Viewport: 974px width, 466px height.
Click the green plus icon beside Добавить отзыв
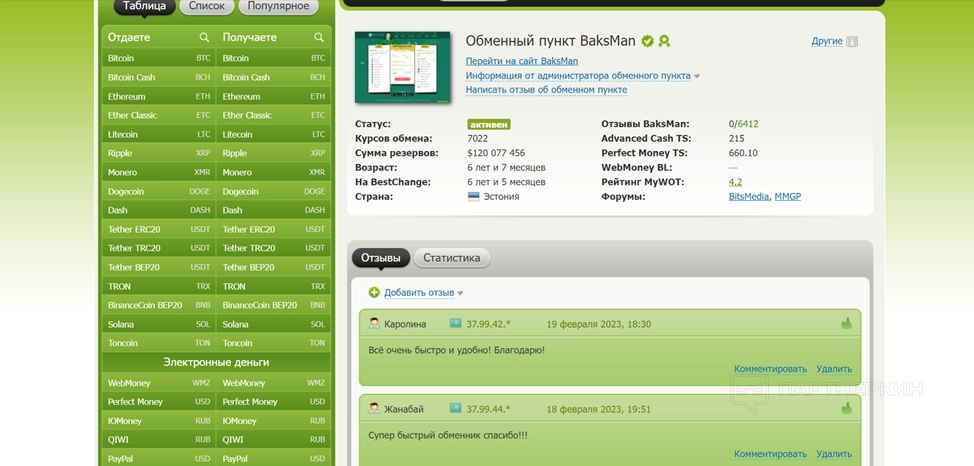coord(374,293)
